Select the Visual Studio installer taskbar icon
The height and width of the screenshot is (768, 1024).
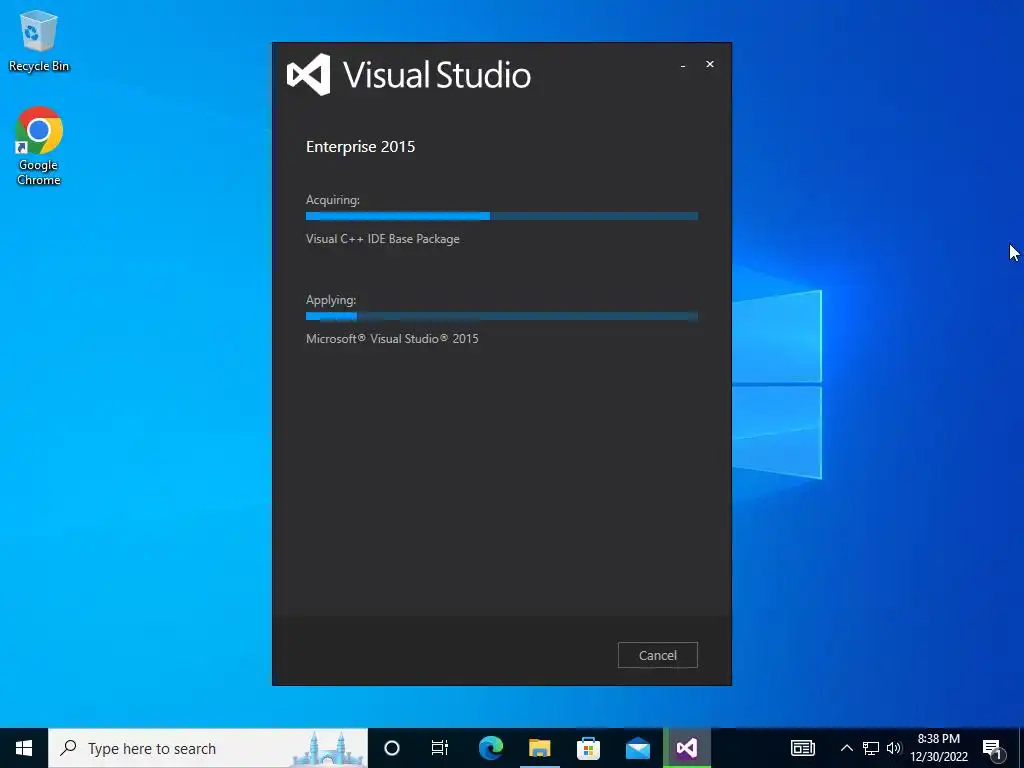(x=686, y=748)
